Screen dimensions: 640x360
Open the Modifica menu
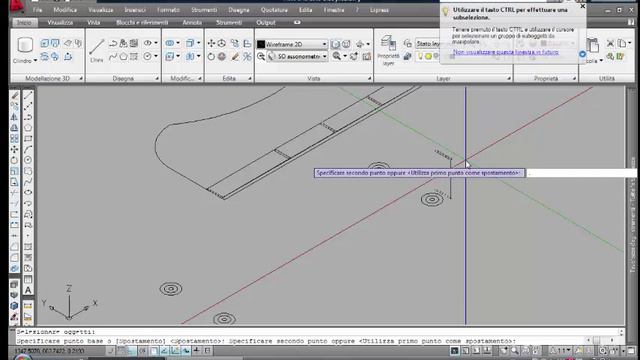click(x=65, y=10)
